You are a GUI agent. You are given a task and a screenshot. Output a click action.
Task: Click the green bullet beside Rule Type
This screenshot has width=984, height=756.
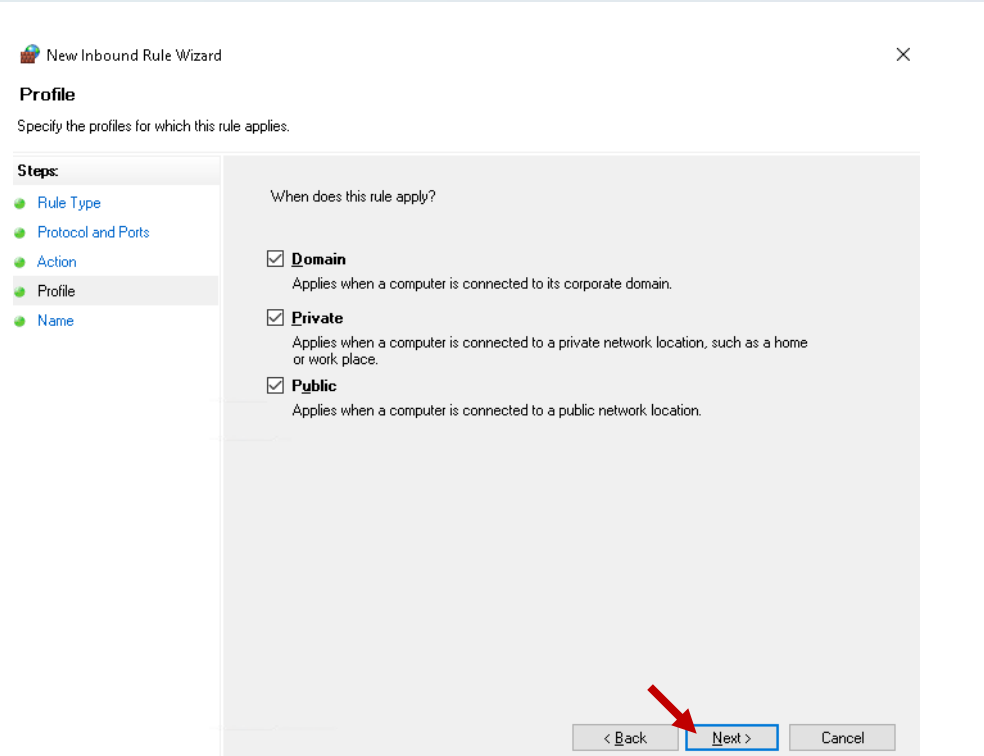click(18, 203)
